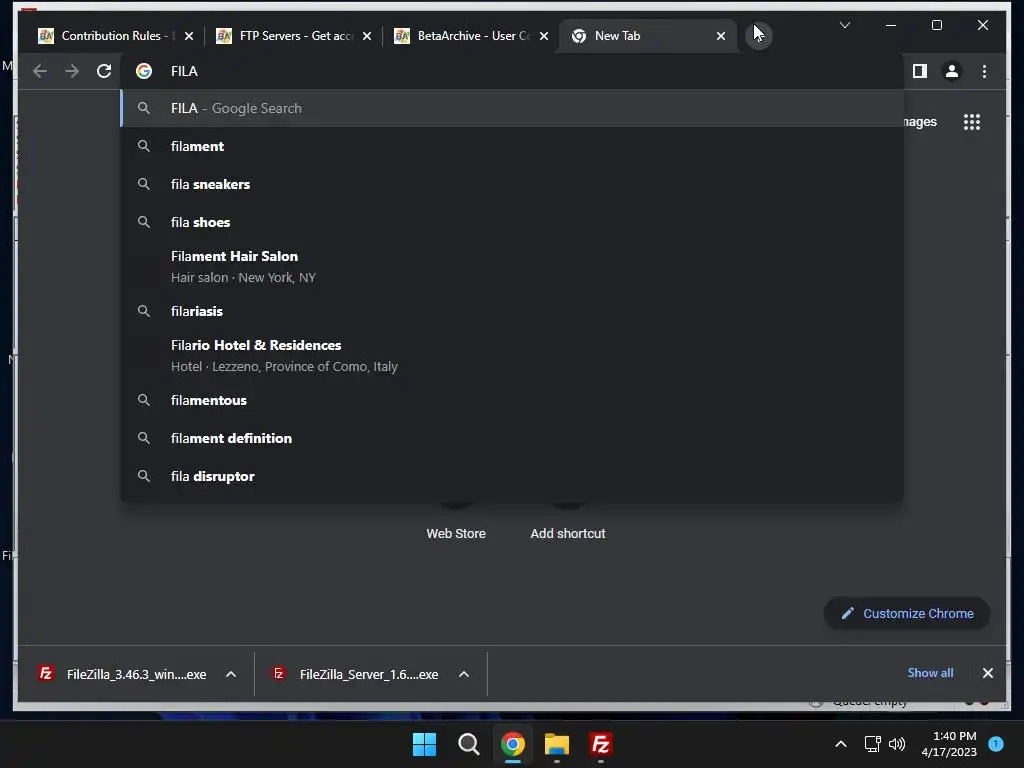
Task: Open the Chrome three-dot menu
Action: click(984, 71)
